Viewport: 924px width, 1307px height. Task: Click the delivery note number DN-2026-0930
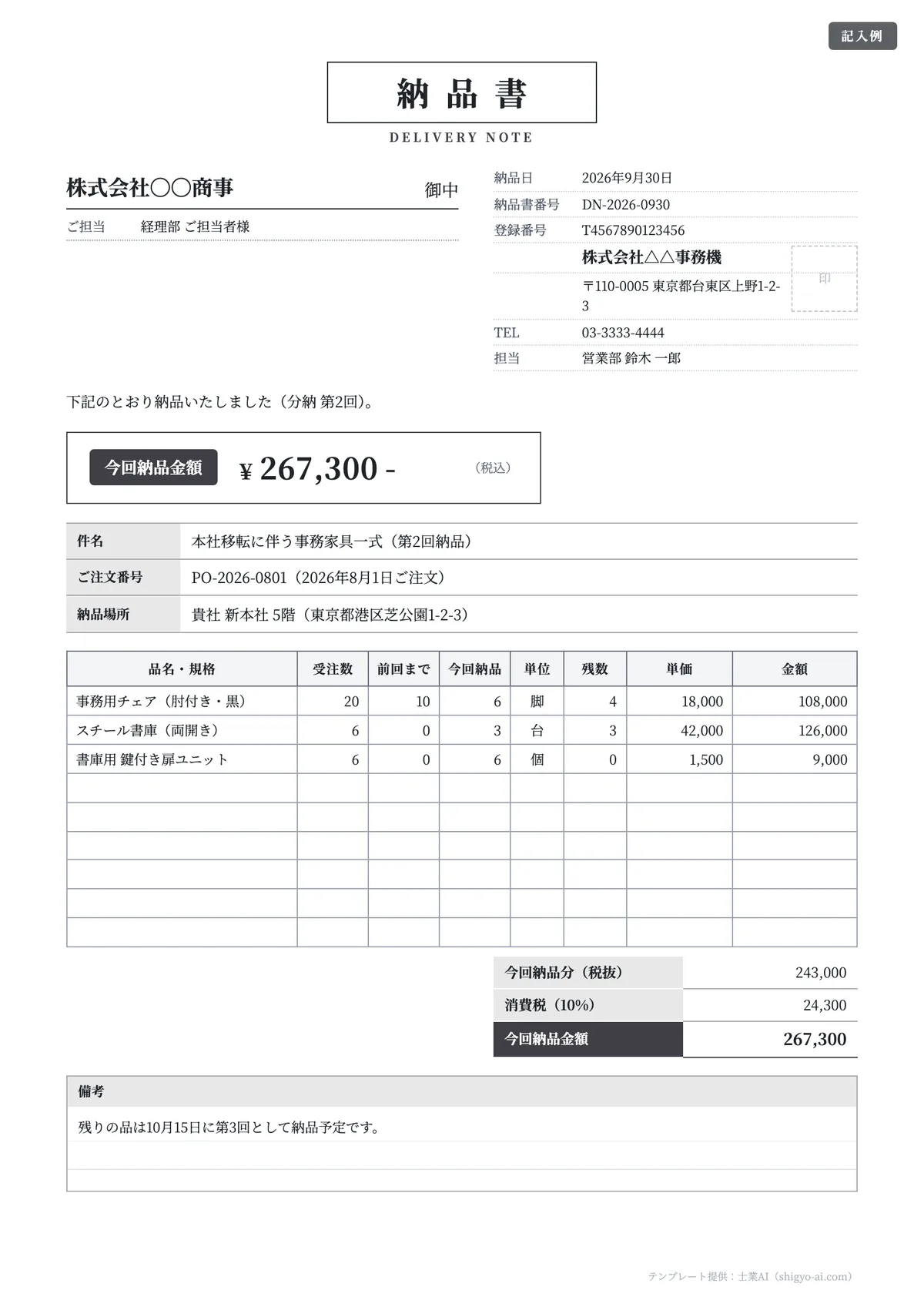pyautogui.click(x=625, y=205)
